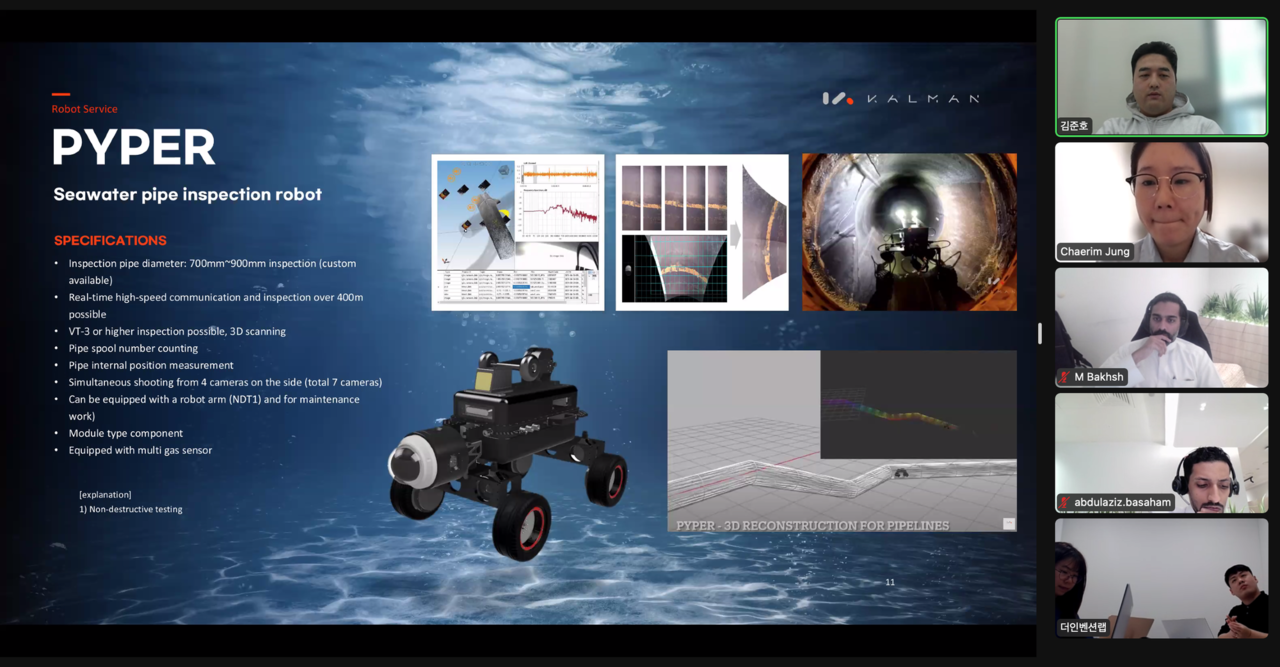Screen dimensions: 1280x667
Task: Open the graph and sensor data image
Action: pyautogui.click(x=517, y=232)
